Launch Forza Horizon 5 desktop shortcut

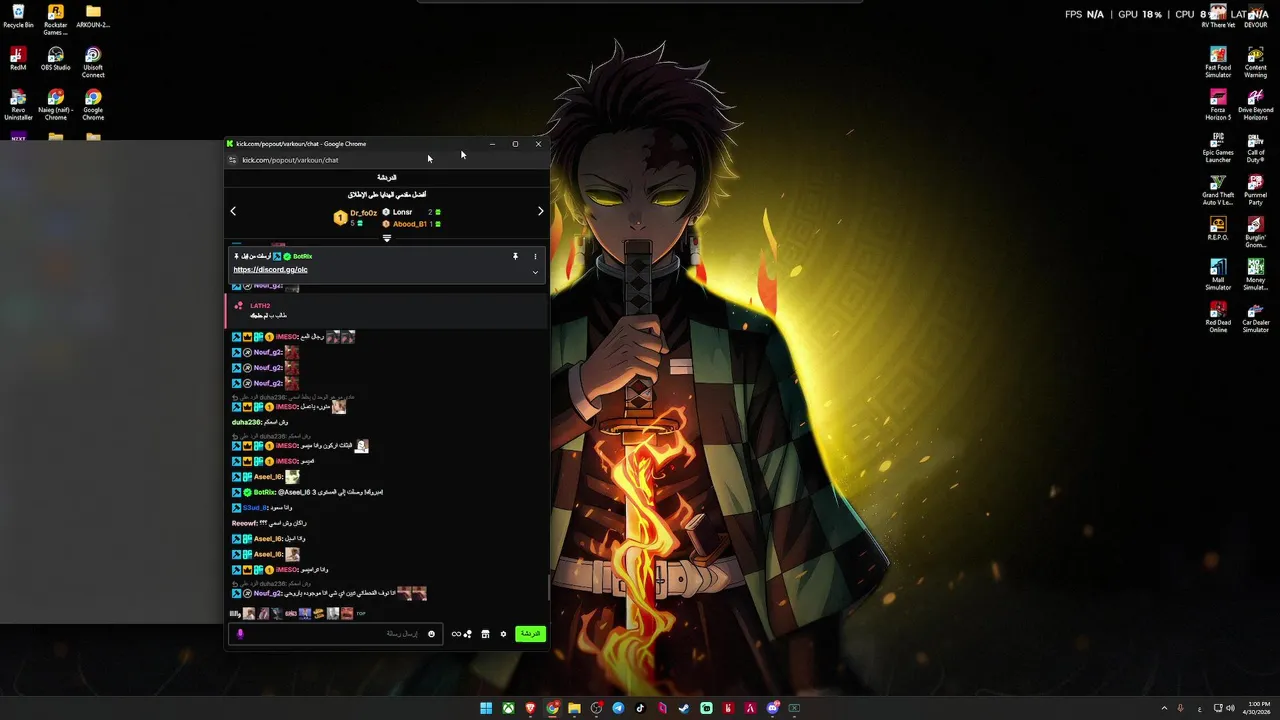point(1218,105)
